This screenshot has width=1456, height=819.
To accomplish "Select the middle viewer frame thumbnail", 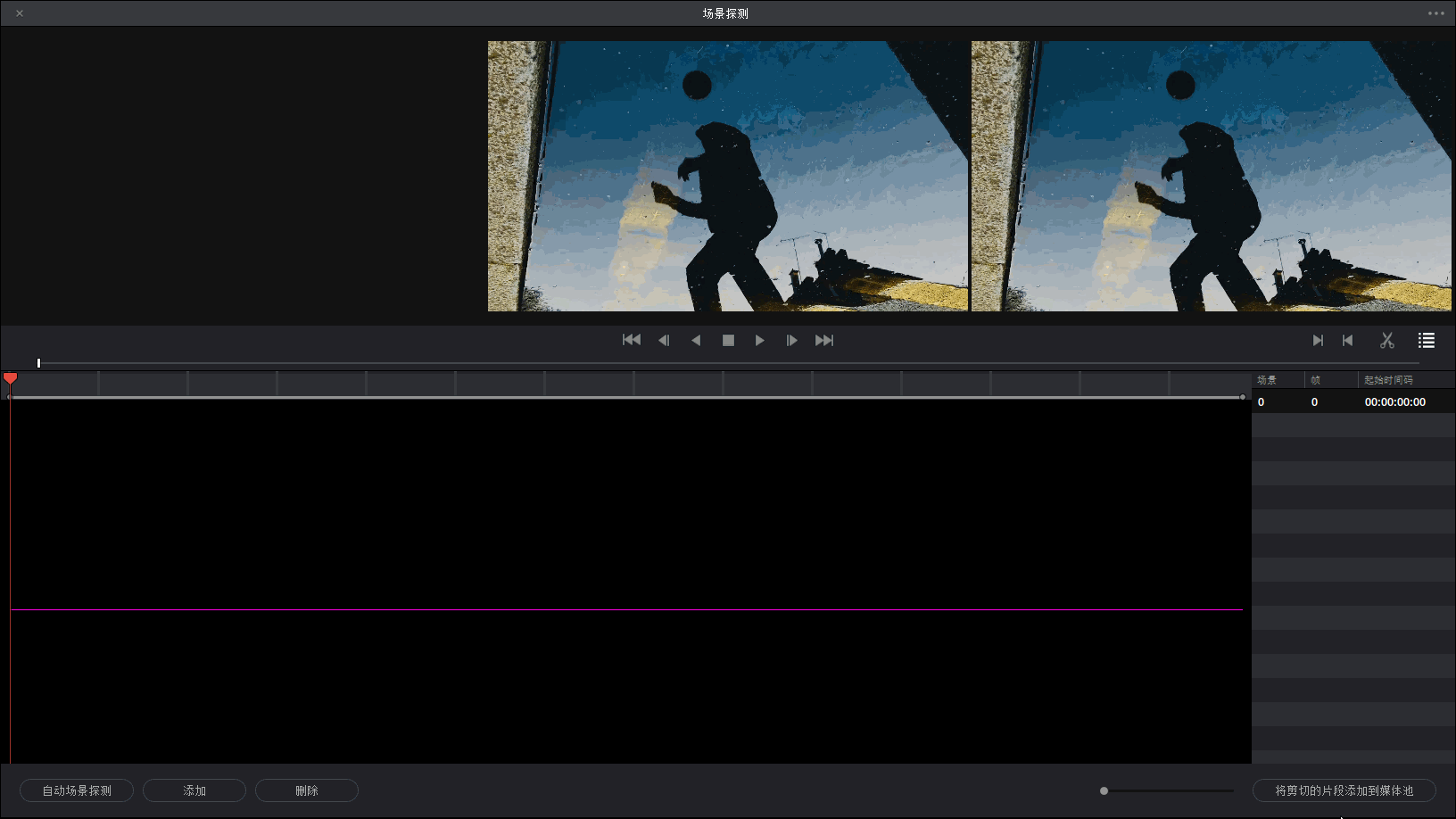I will coord(728,176).
